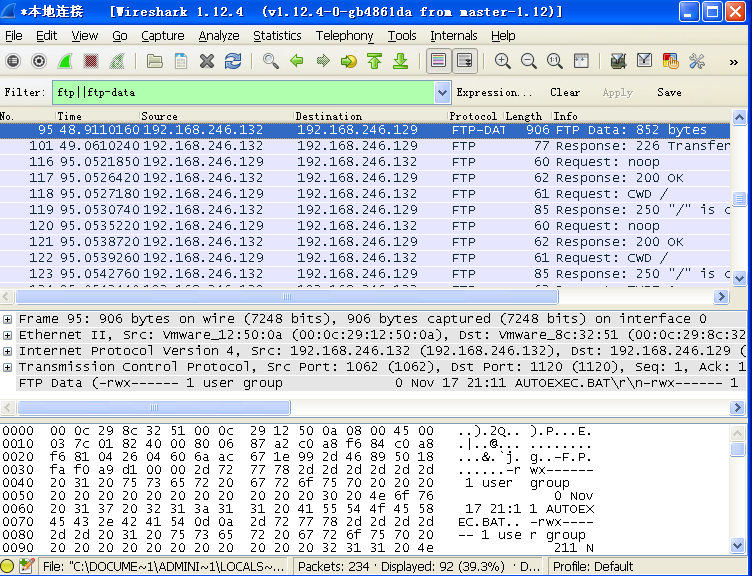Click expert info yellow status circle
Screen dimensions: 752x576
[x=7, y=566]
